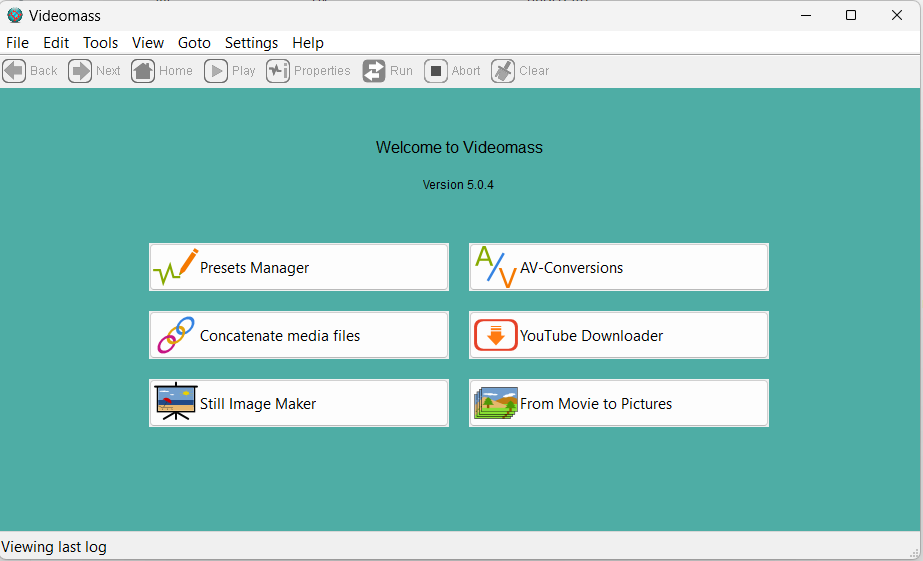Image resolution: width=923 pixels, height=561 pixels.
Task: Click the Clear toolbar icon
Action: click(x=503, y=71)
